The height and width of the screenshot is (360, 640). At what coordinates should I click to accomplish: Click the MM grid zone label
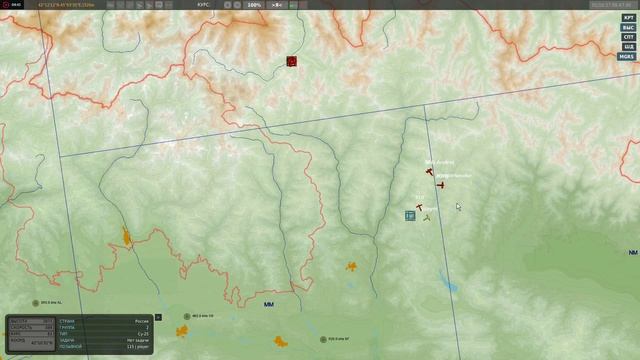click(269, 304)
